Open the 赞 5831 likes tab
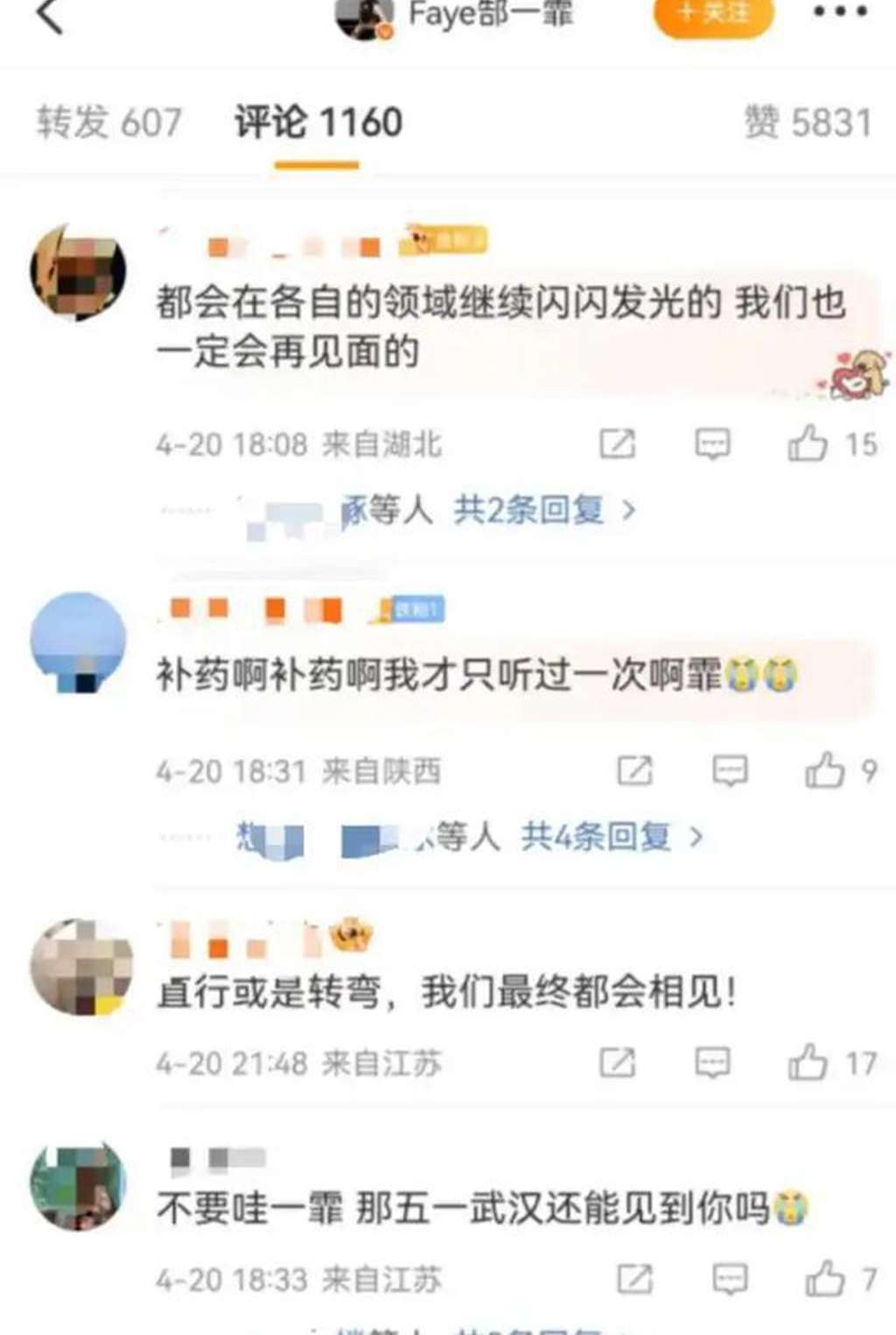The image size is (896, 1335). pos(808,122)
